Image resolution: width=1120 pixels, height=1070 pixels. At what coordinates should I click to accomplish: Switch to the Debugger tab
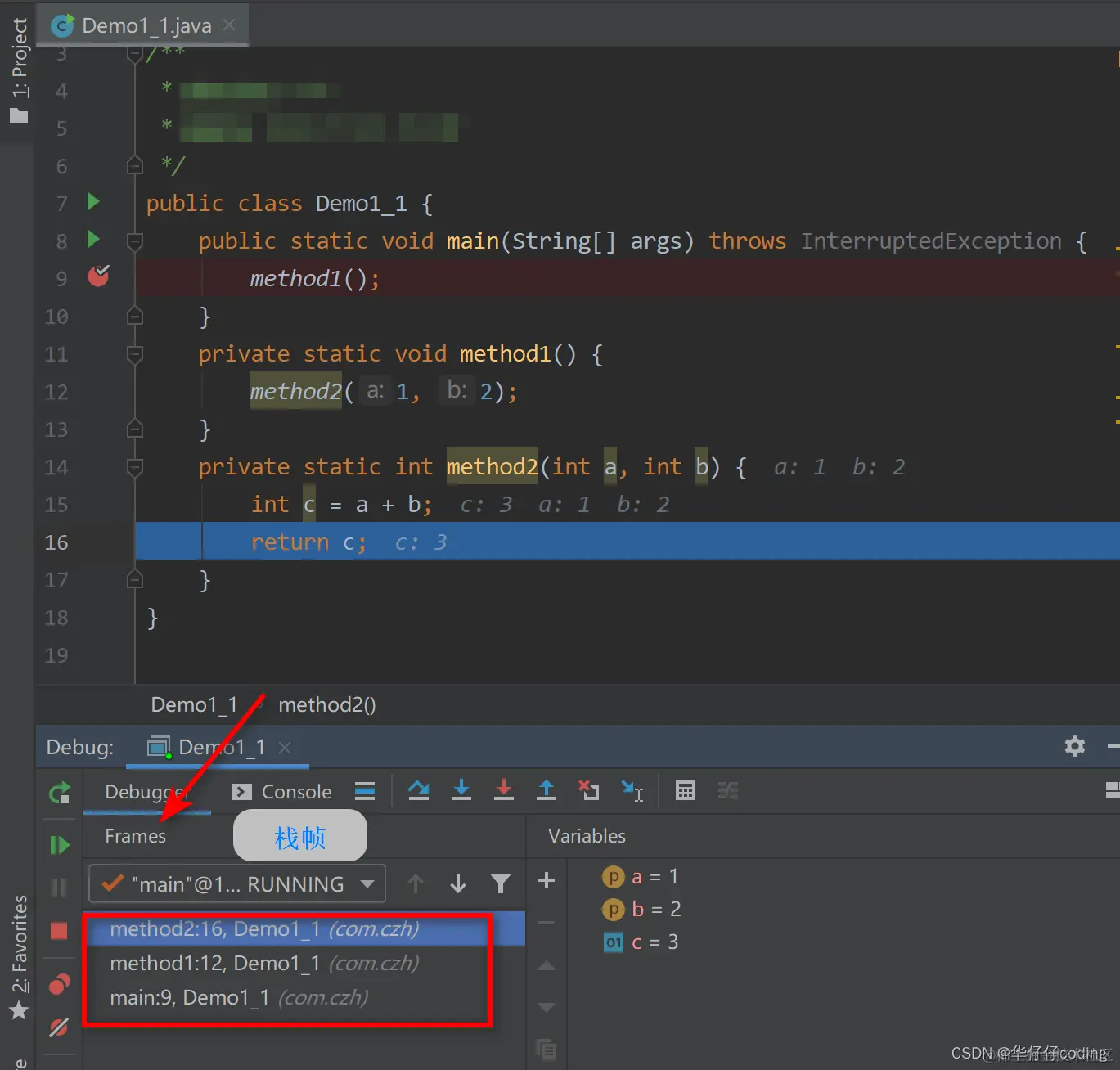(146, 792)
